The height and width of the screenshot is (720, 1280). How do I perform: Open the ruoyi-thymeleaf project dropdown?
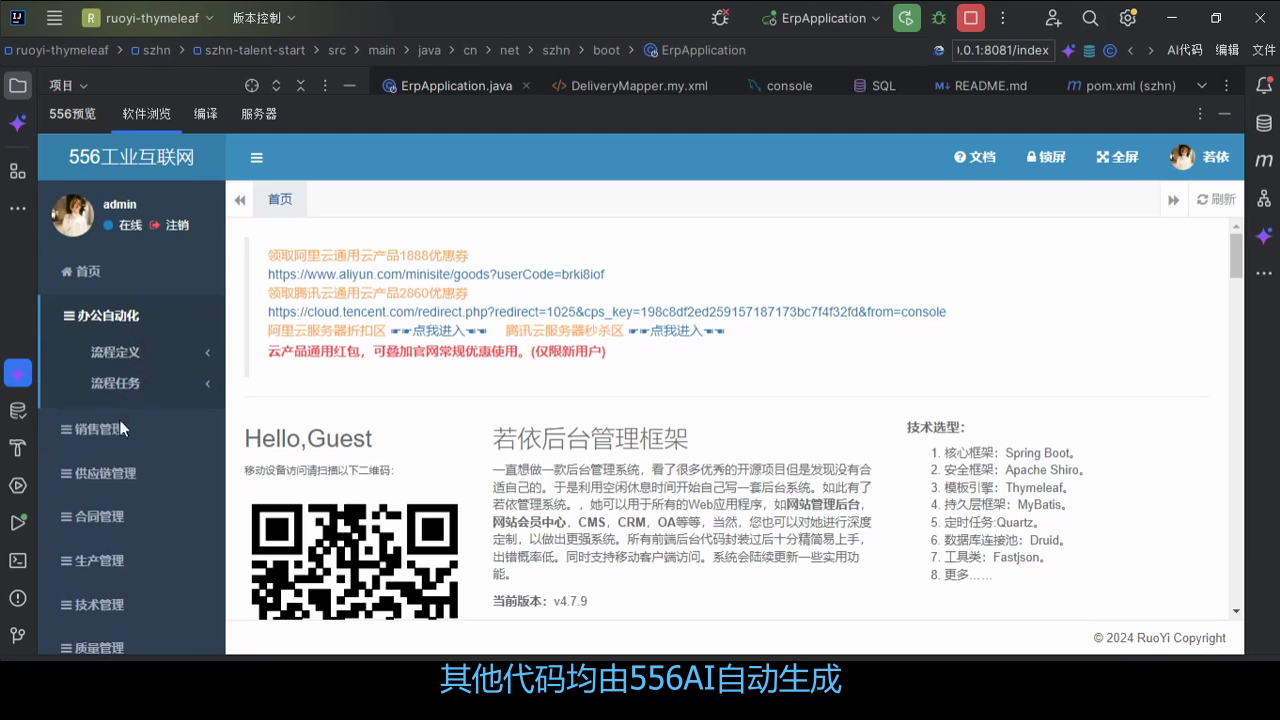point(146,18)
